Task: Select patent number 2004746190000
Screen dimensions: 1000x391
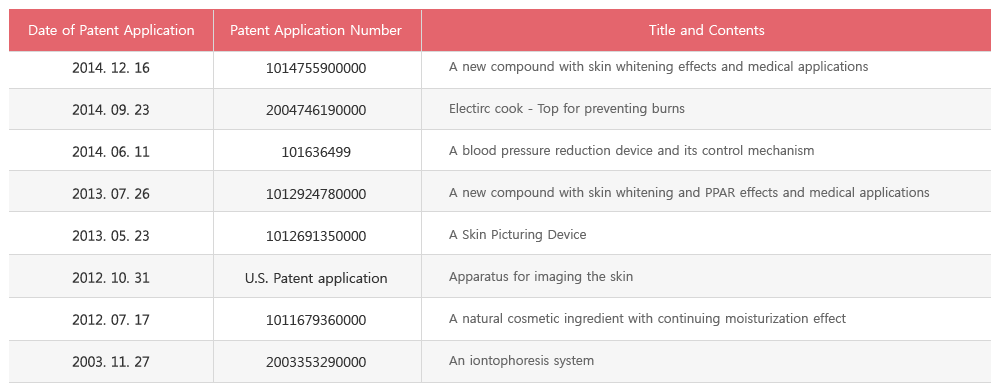Action: (x=316, y=110)
